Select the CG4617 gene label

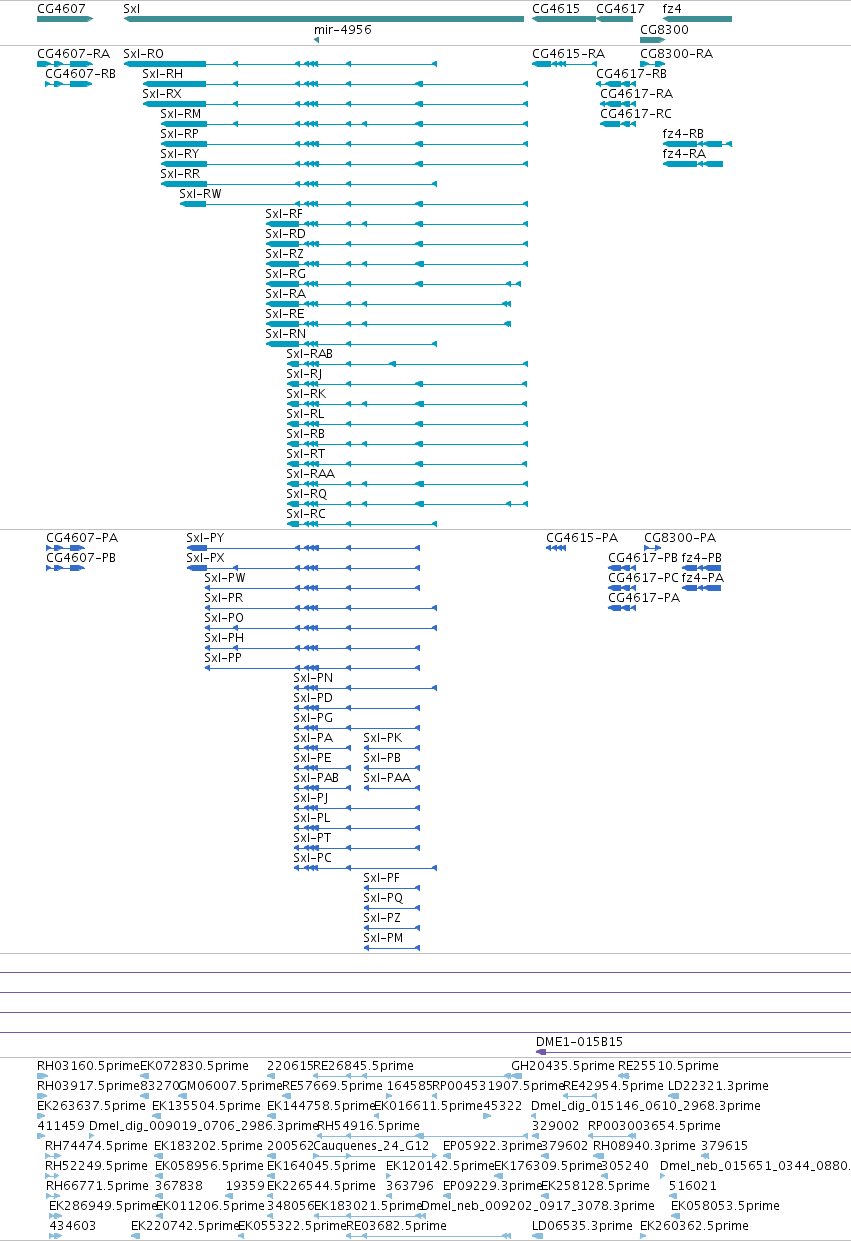[620, 8]
